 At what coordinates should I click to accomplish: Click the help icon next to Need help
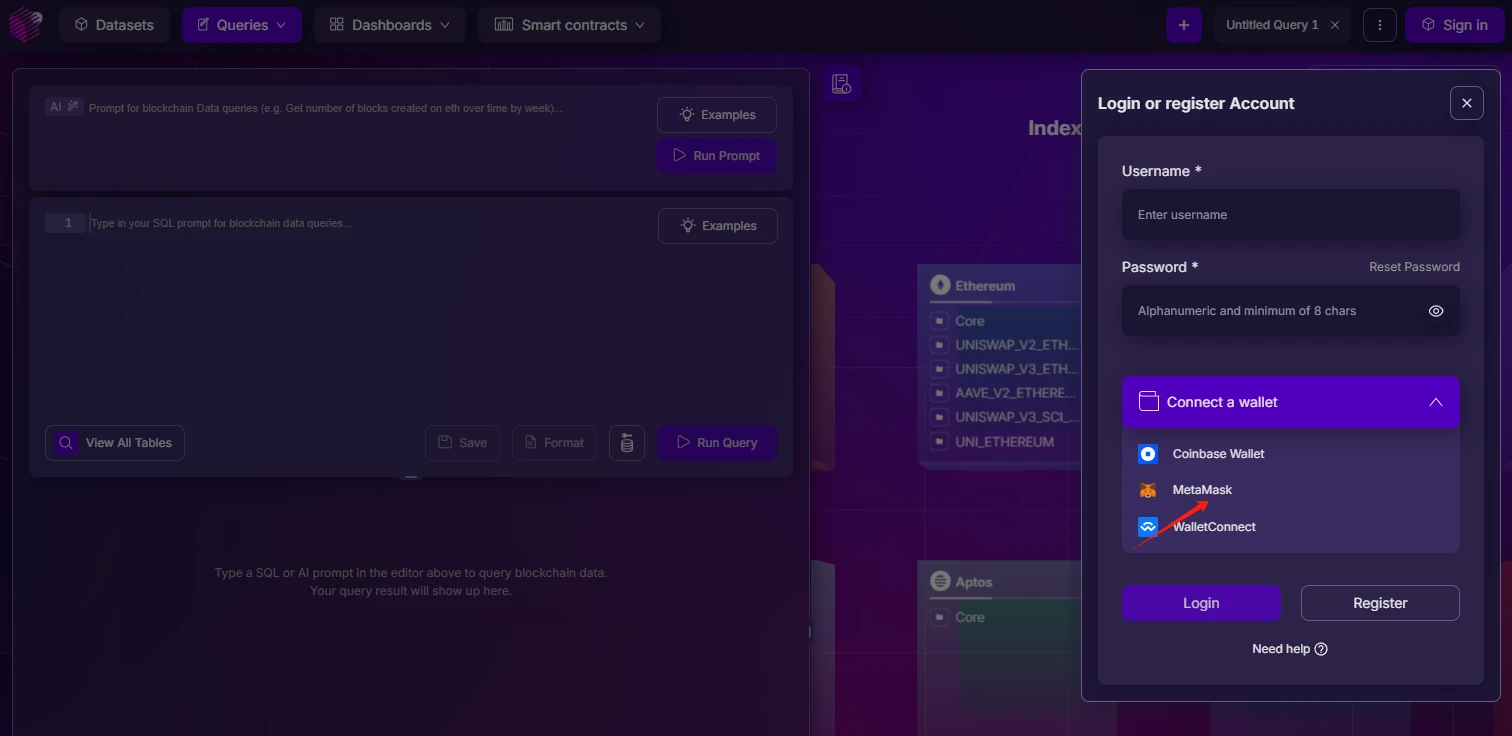coord(1321,649)
